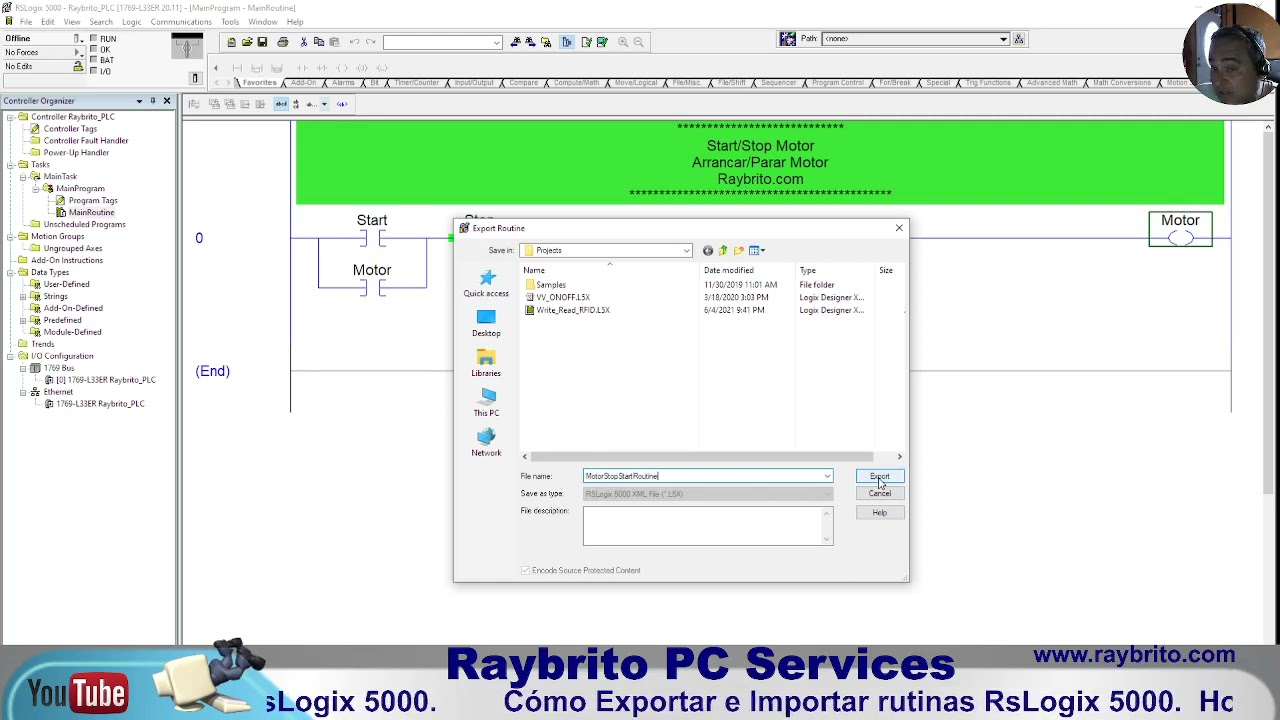Open Quick access in the dialog sidebar

[486, 283]
